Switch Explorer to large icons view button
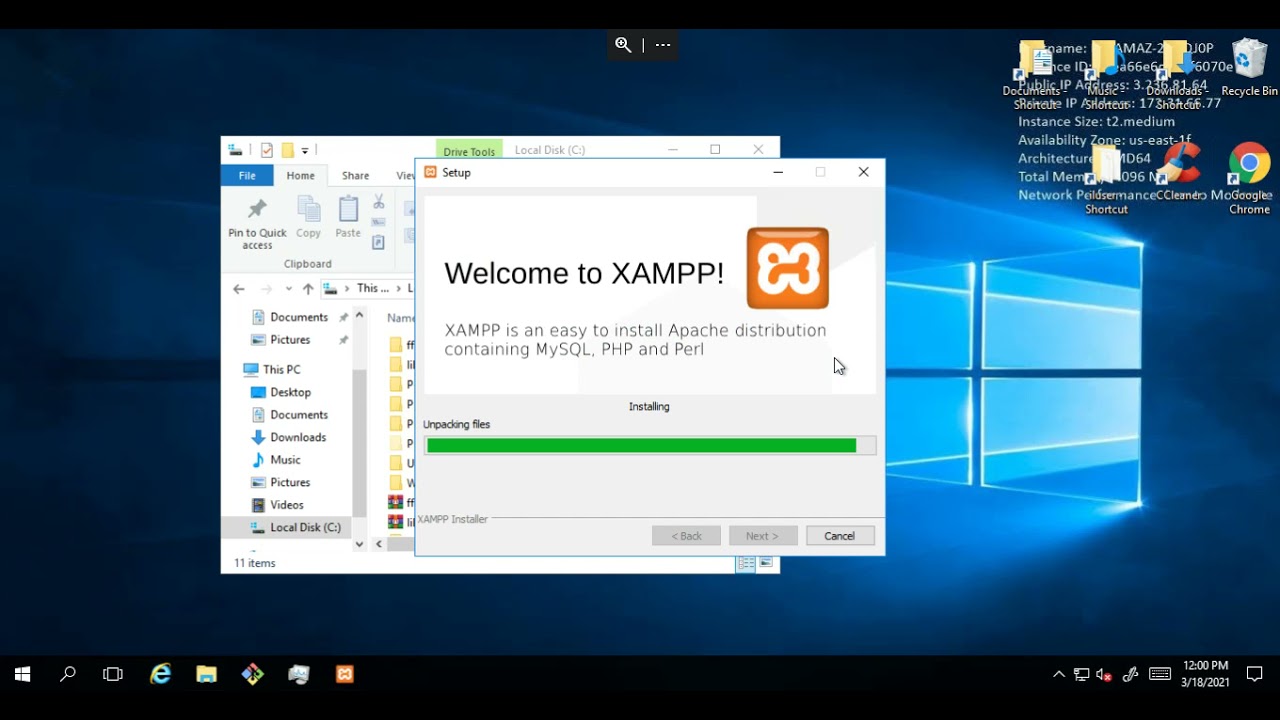This screenshot has width=1280, height=720. [x=765, y=563]
